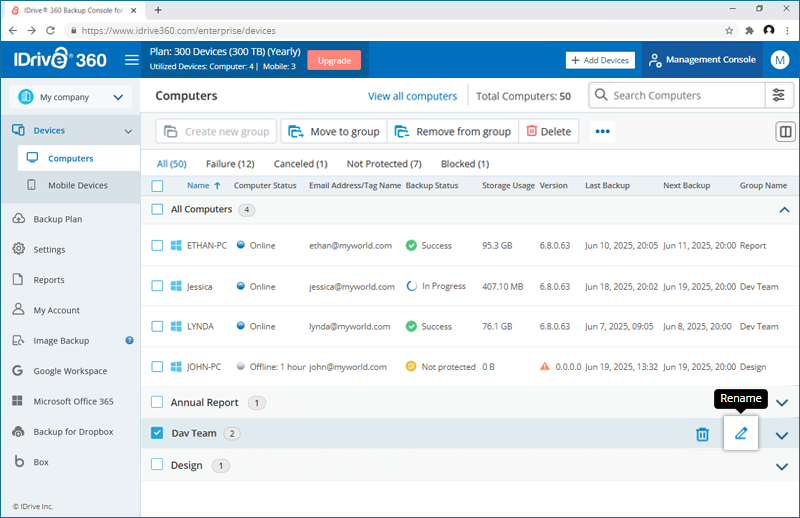The height and width of the screenshot is (518, 800).
Task: Open search filter settings icon
Action: [x=779, y=95]
